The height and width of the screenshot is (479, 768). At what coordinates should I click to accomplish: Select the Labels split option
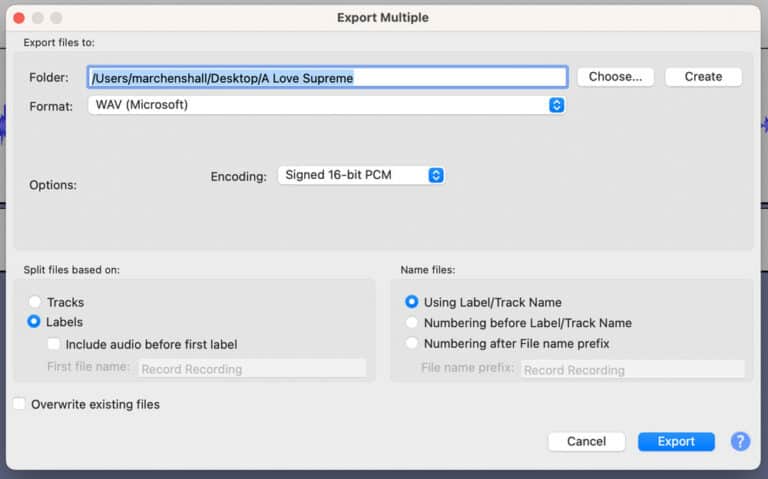[x=36, y=322]
